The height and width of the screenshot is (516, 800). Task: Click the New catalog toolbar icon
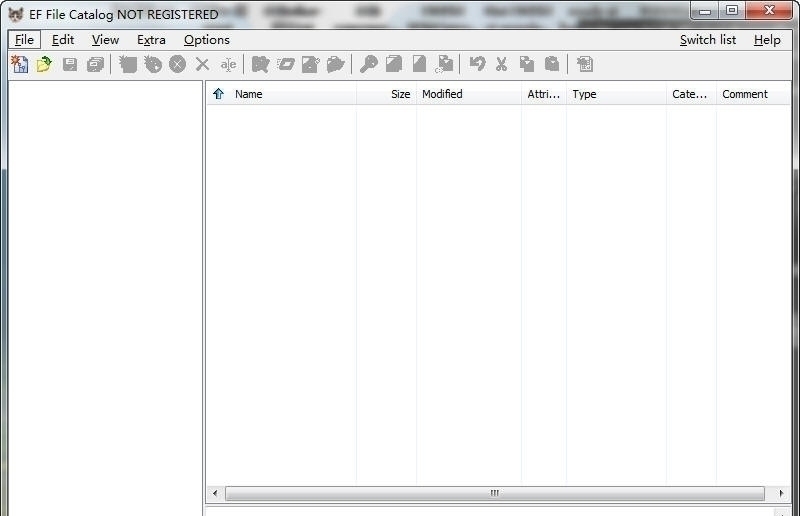(19, 64)
